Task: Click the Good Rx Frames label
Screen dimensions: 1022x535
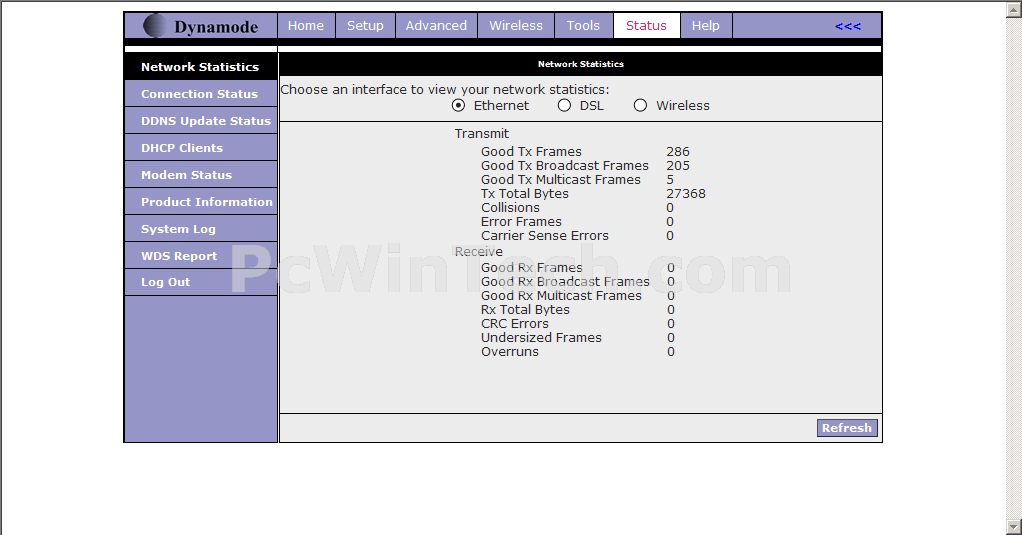Action: coord(532,268)
